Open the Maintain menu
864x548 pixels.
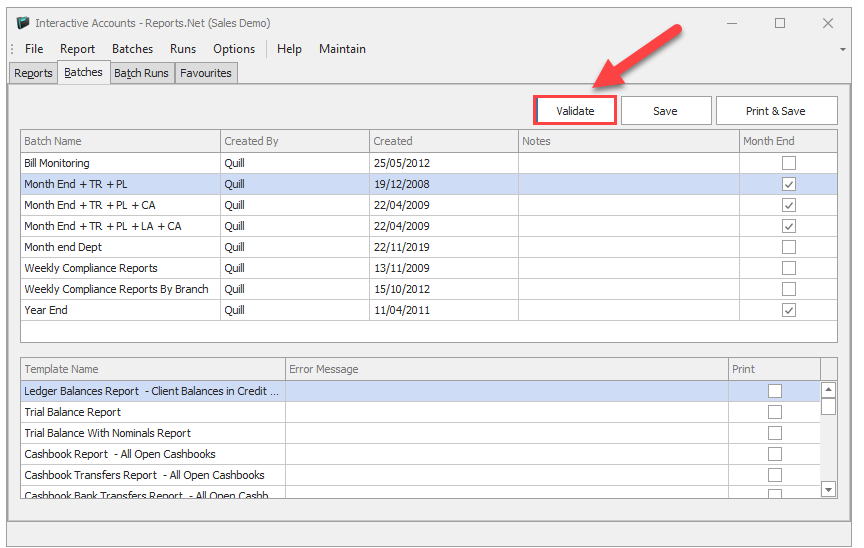342,49
